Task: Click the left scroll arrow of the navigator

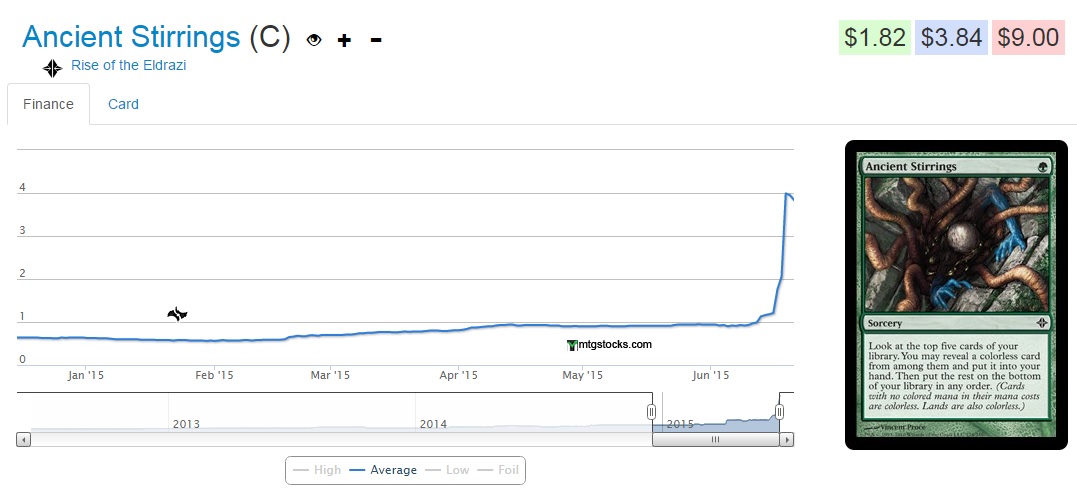Action: tap(23, 439)
